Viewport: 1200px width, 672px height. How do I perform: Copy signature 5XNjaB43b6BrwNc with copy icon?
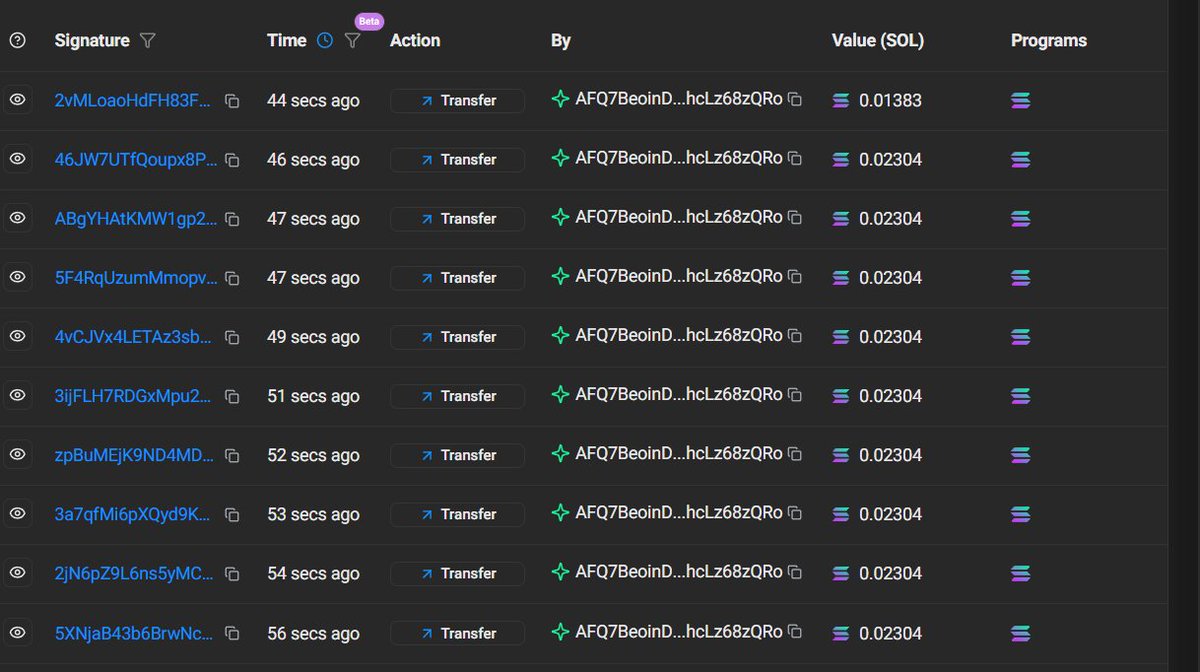click(x=232, y=633)
